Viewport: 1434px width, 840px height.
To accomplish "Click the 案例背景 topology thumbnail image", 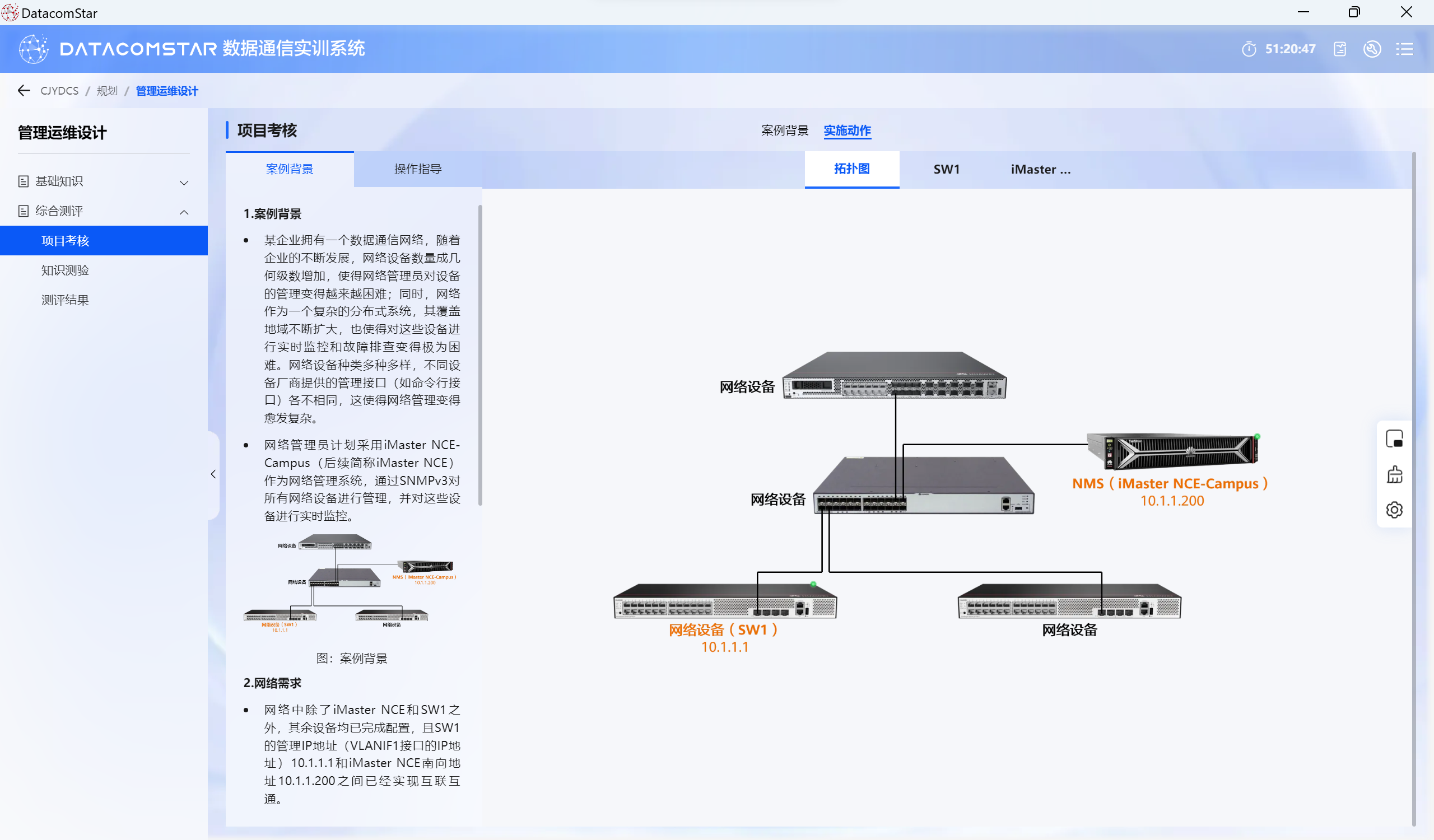I will coord(350,582).
